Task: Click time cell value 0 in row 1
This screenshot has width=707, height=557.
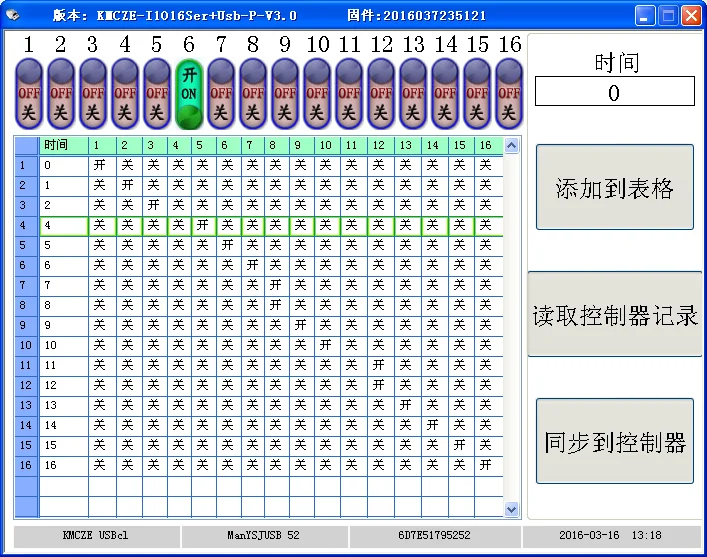Action: pyautogui.click(x=64, y=166)
